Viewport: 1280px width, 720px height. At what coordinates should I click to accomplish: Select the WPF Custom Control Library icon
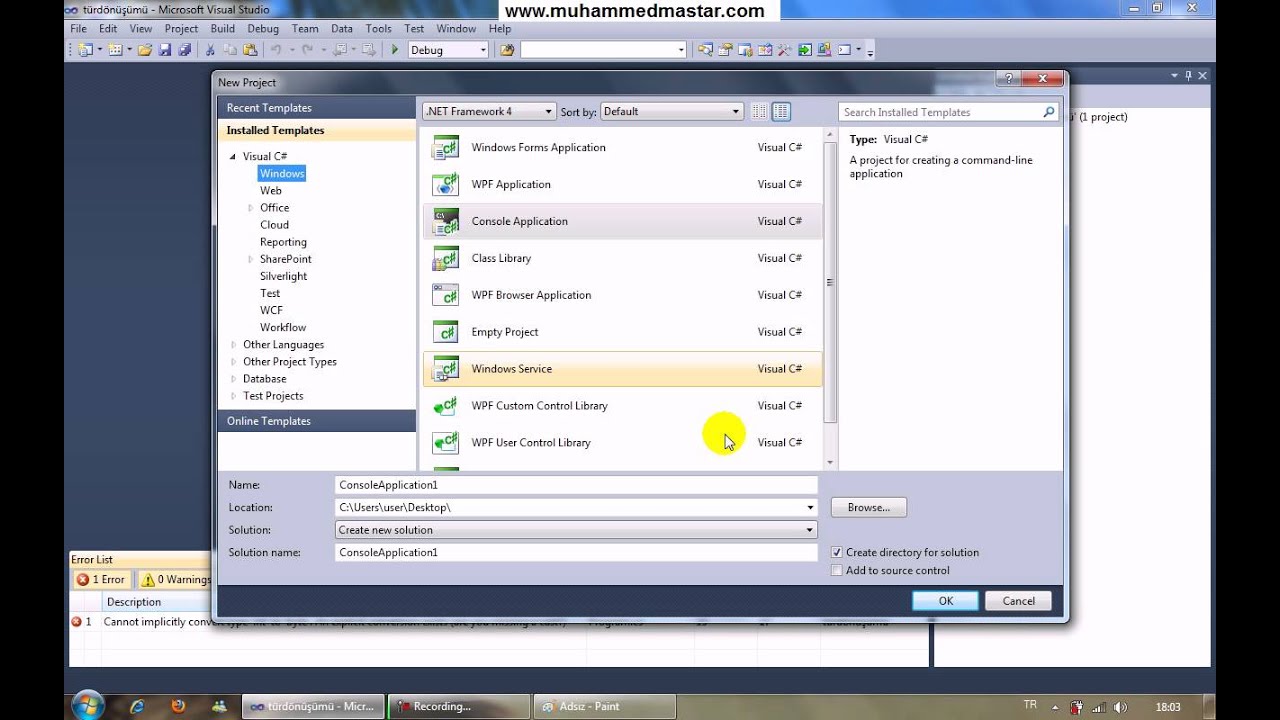(x=445, y=406)
